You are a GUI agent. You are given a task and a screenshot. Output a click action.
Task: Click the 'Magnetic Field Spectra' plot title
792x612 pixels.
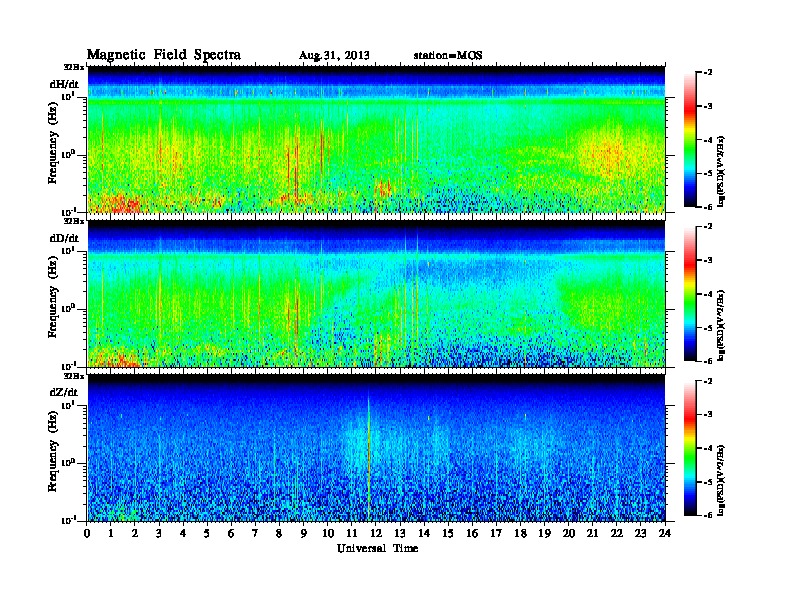[x=164, y=55]
